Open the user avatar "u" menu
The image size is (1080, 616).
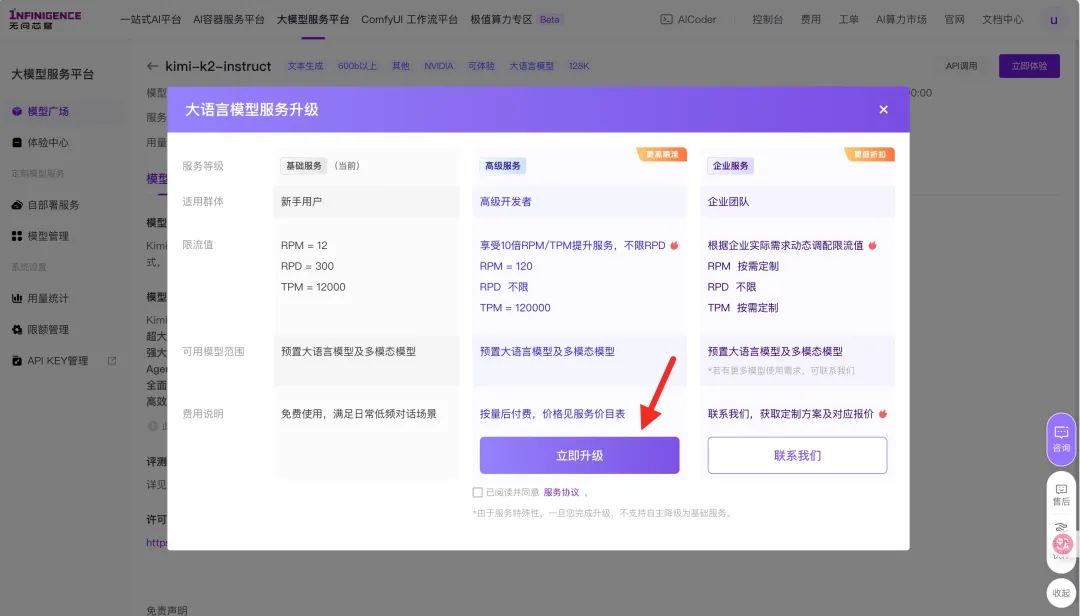click(x=1053, y=19)
